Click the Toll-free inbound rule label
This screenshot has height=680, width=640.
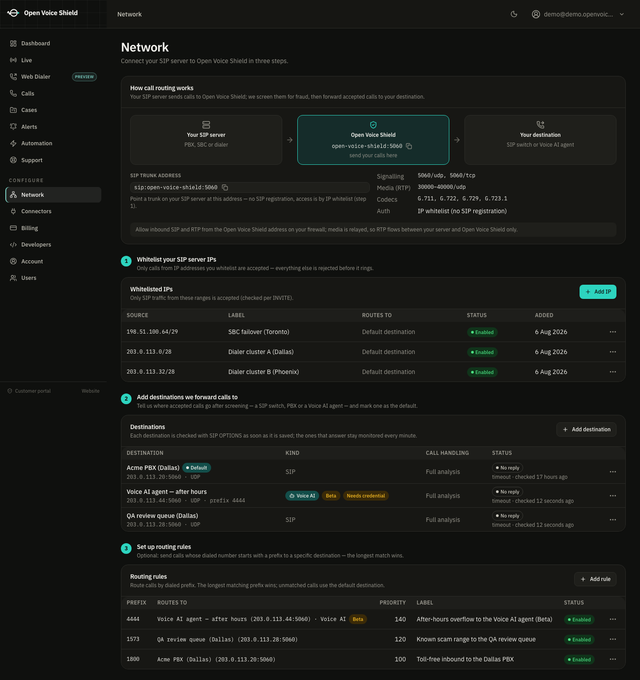coord(465,659)
